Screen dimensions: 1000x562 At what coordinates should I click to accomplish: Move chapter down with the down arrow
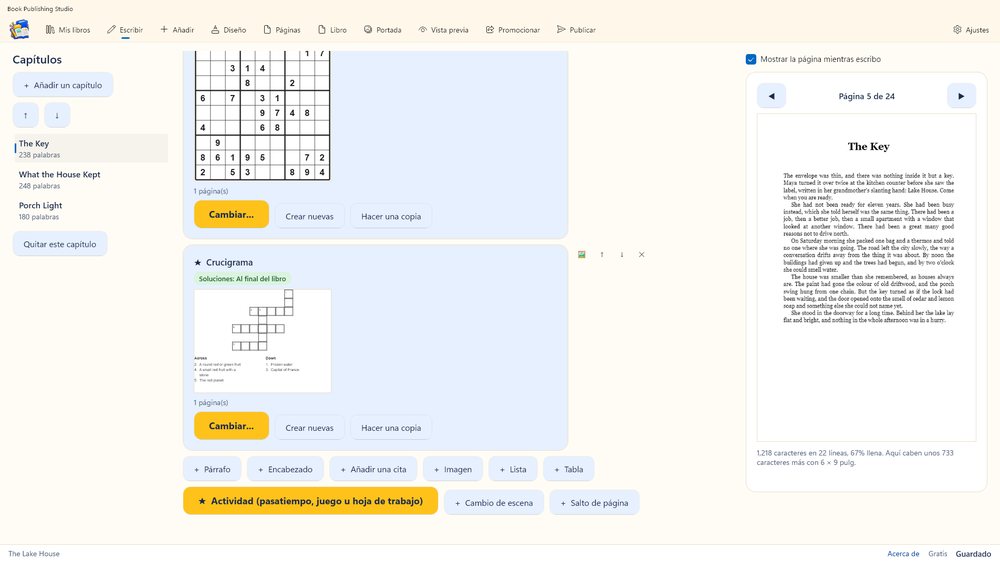tap(57, 115)
